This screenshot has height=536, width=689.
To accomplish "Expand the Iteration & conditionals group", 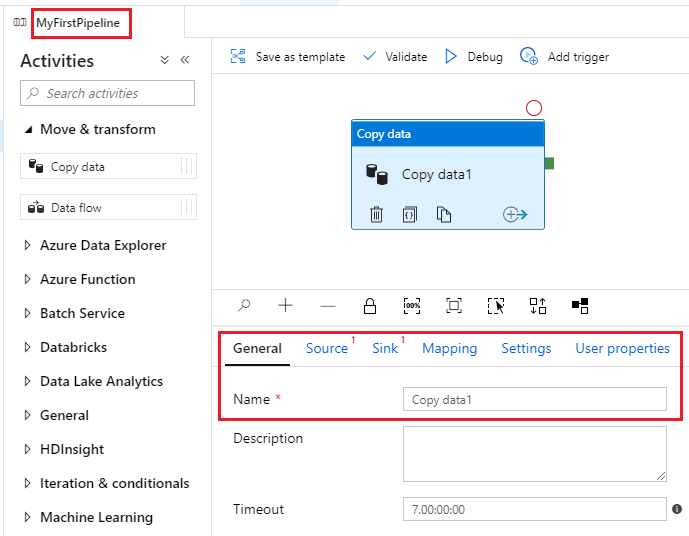I will pyautogui.click(x=28, y=484).
